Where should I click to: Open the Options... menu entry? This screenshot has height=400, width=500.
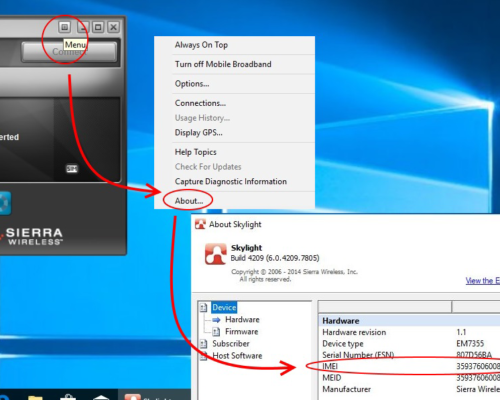pos(192,84)
